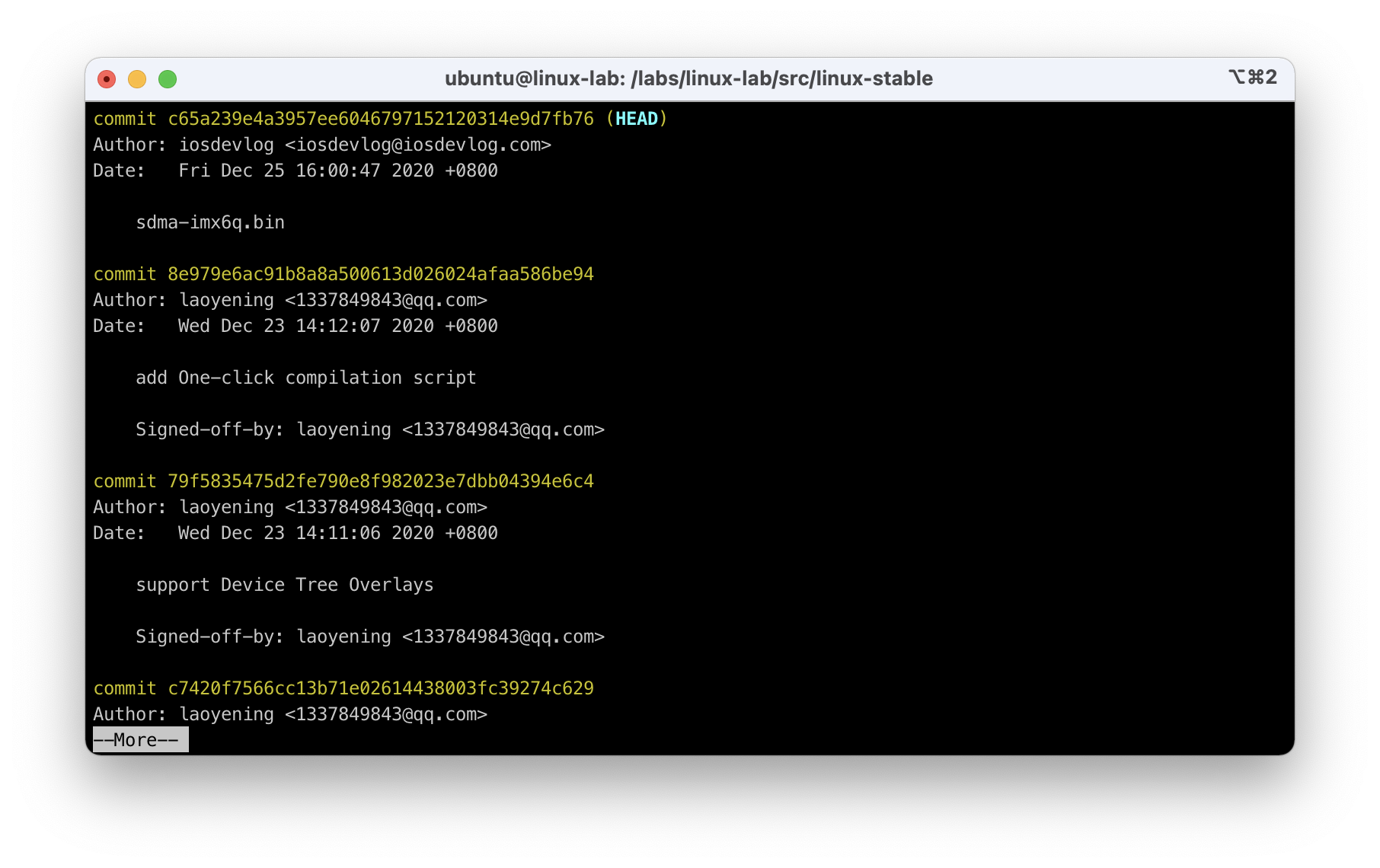Click commit hash c7420f7566cc13b71e02614438003fc39274c629
The image size is (1380, 868).
pyautogui.click(x=381, y=688)
